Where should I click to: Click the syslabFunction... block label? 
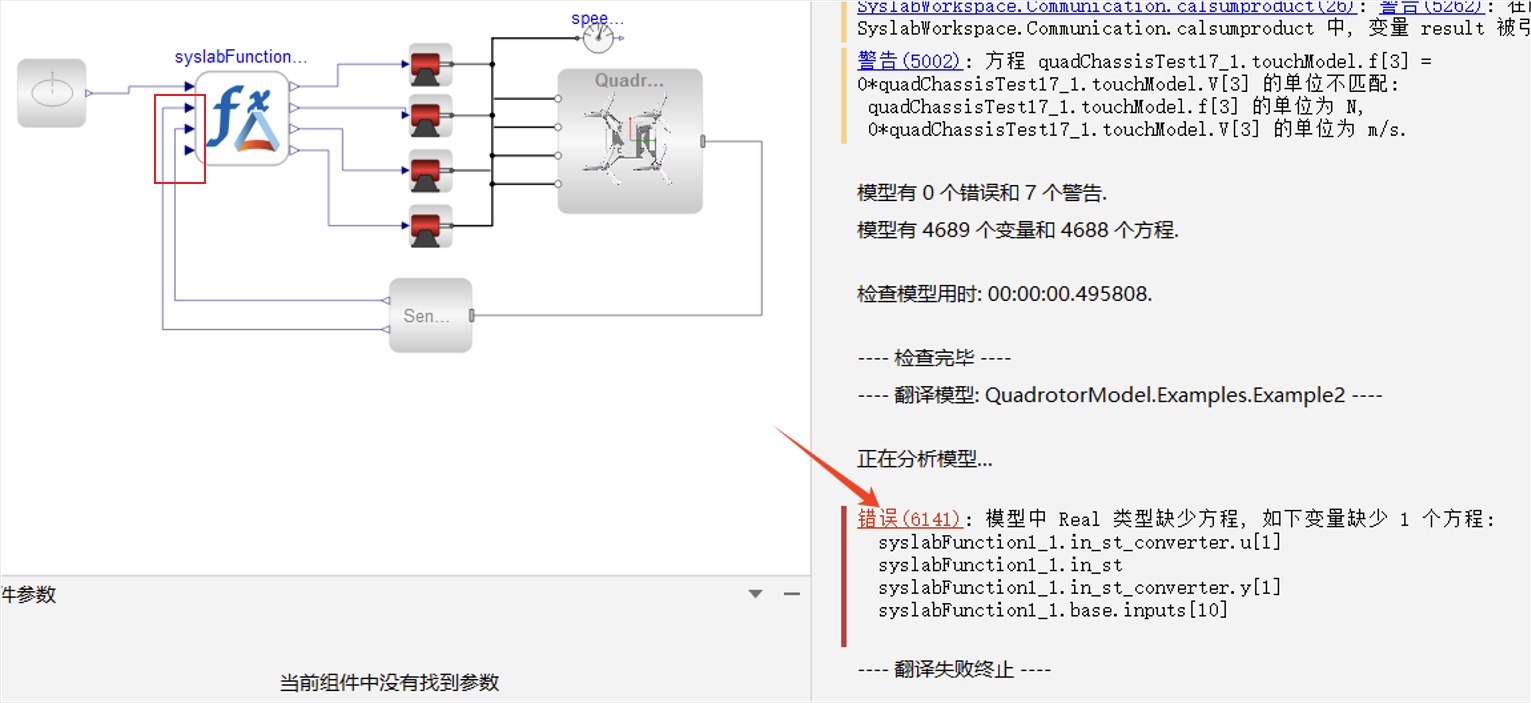(241, 57)
